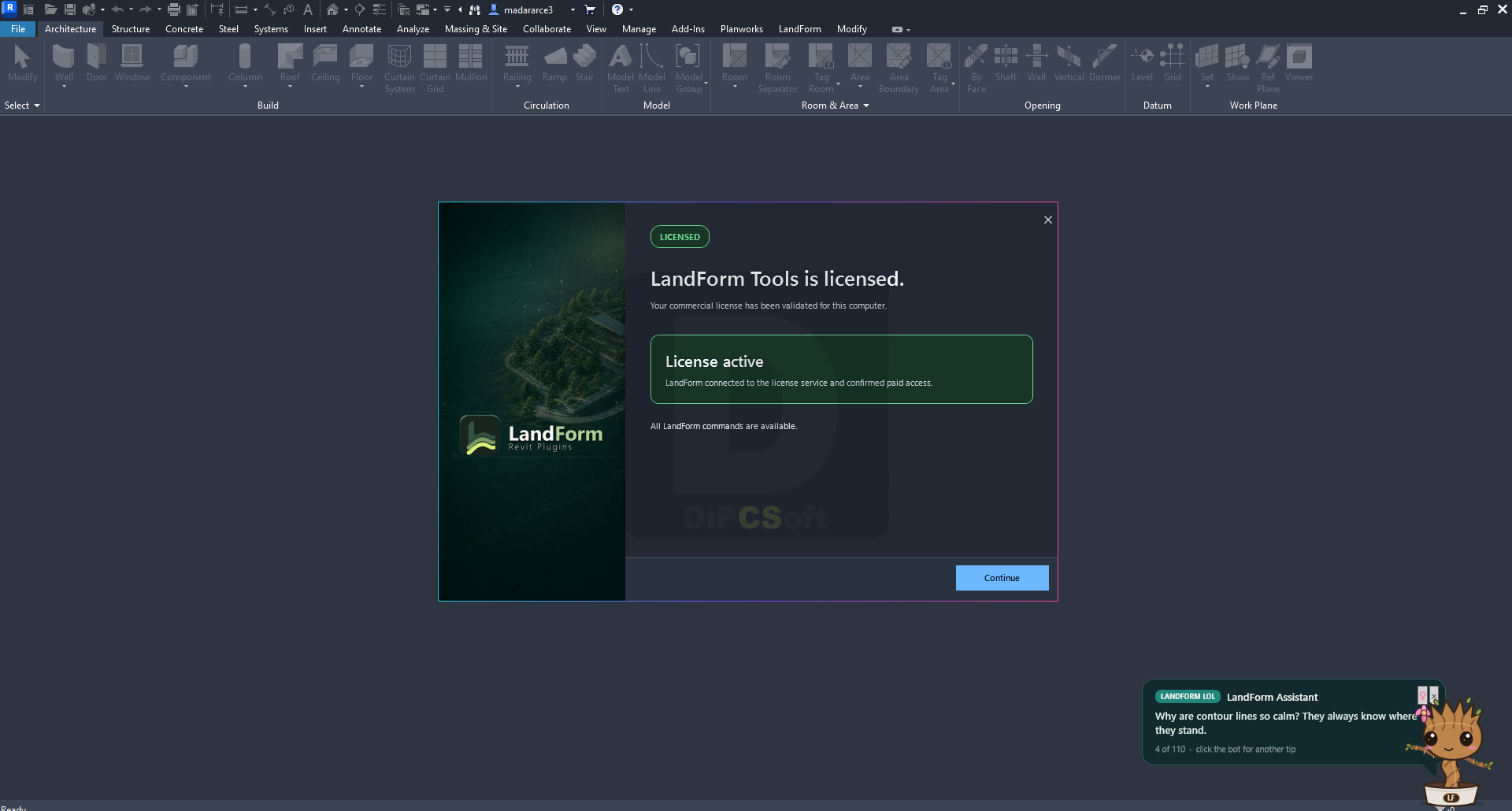Click the pink gender button in the assistant bubble
1512x811 pixels.
tap(1422, 695)
